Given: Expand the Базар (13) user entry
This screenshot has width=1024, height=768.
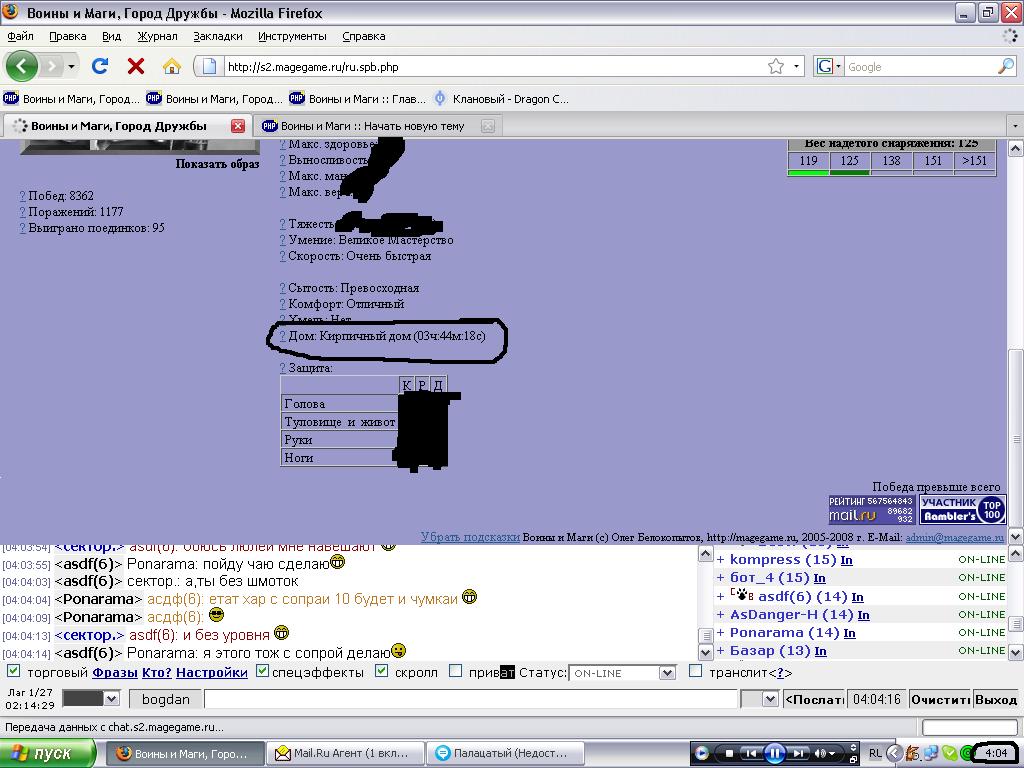Looking at the screenshot, I should [720, 650].
